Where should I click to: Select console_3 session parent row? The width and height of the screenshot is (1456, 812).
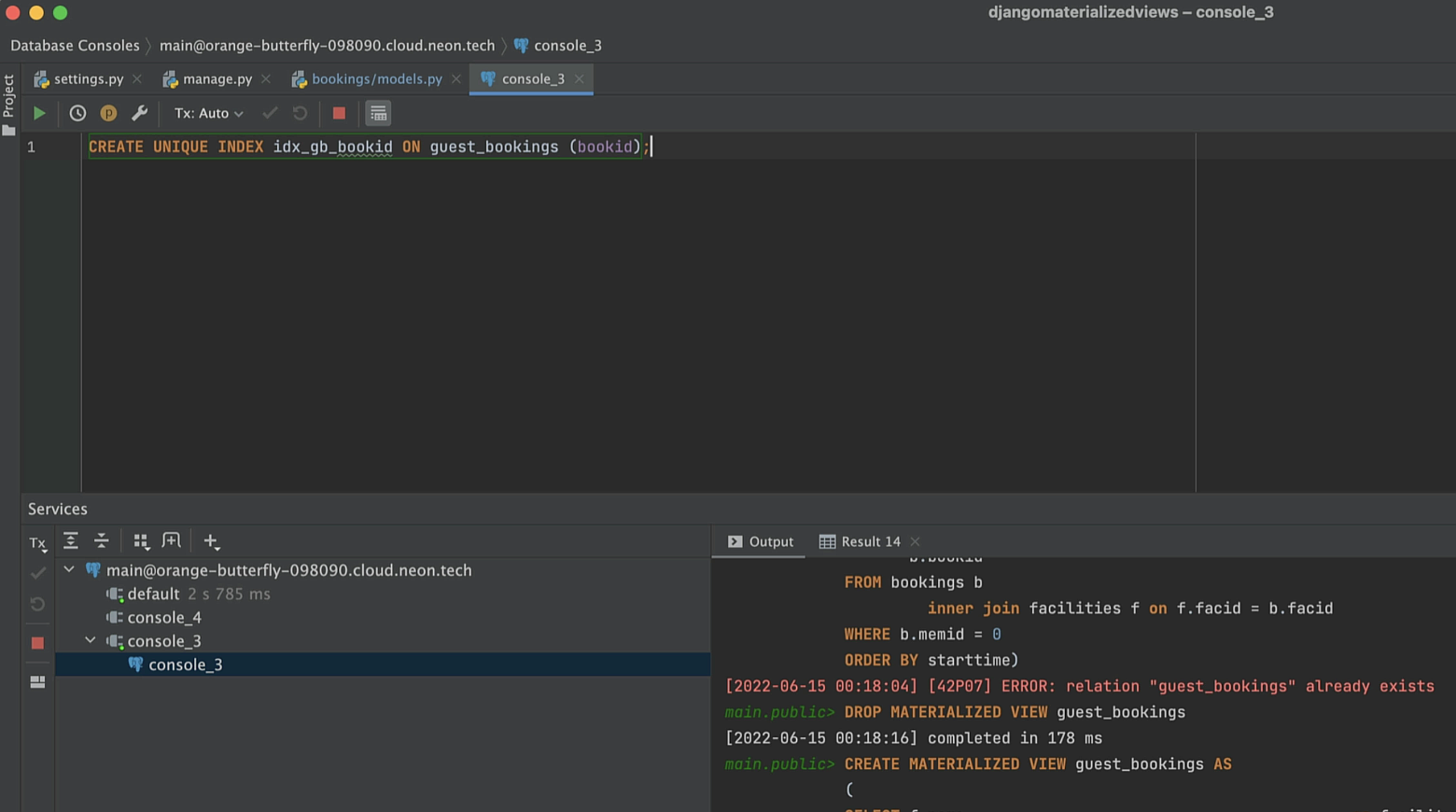[383, 640]
